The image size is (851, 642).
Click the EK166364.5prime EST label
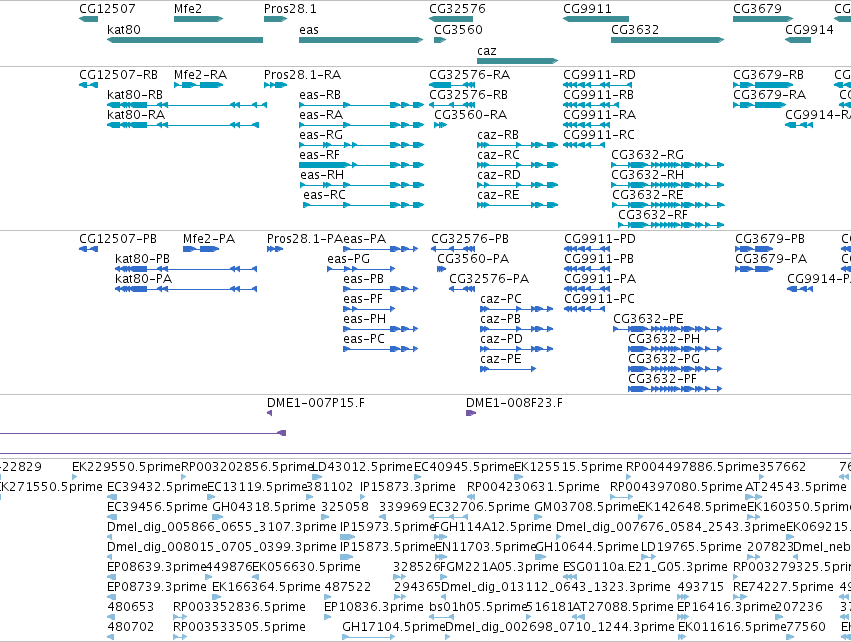266,587
